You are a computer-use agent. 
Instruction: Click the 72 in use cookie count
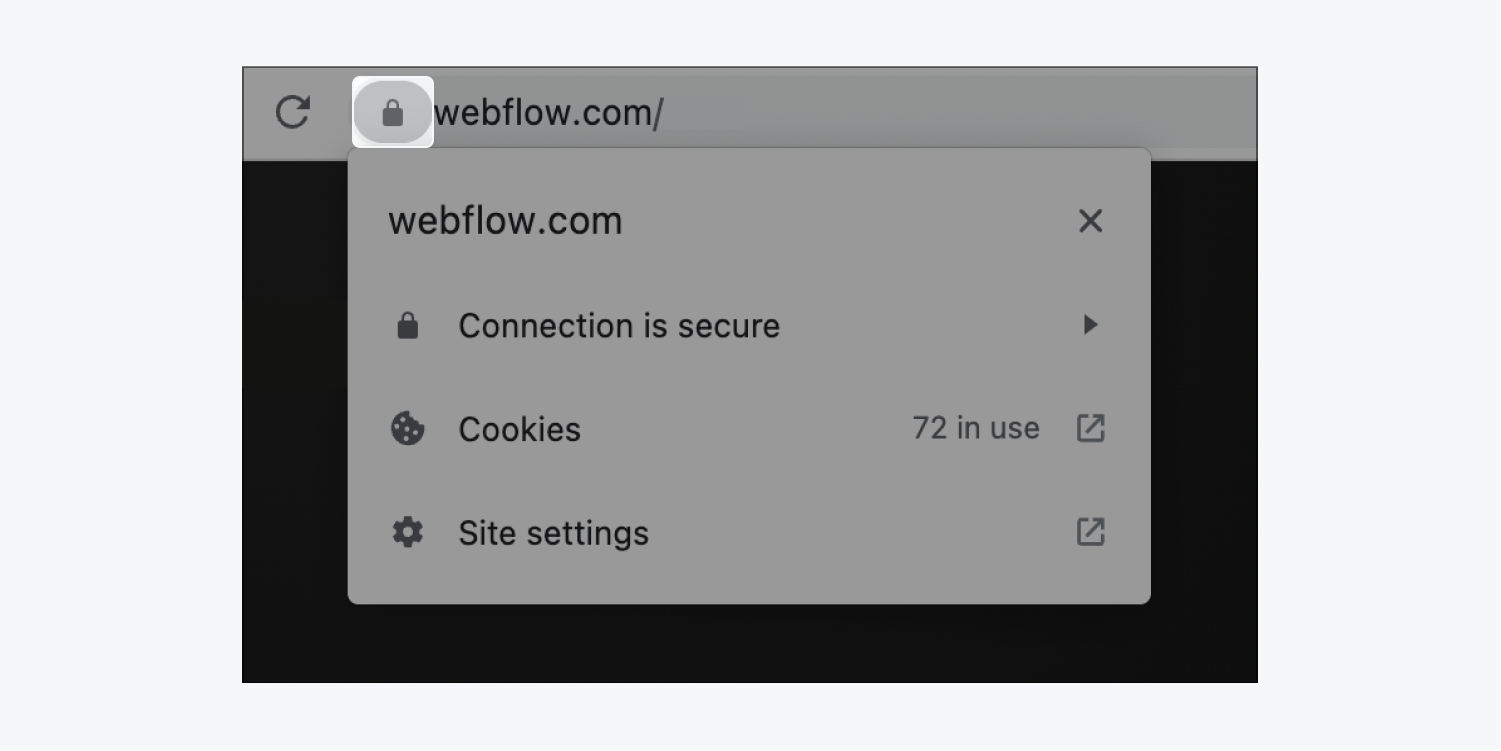click(976, 428)
